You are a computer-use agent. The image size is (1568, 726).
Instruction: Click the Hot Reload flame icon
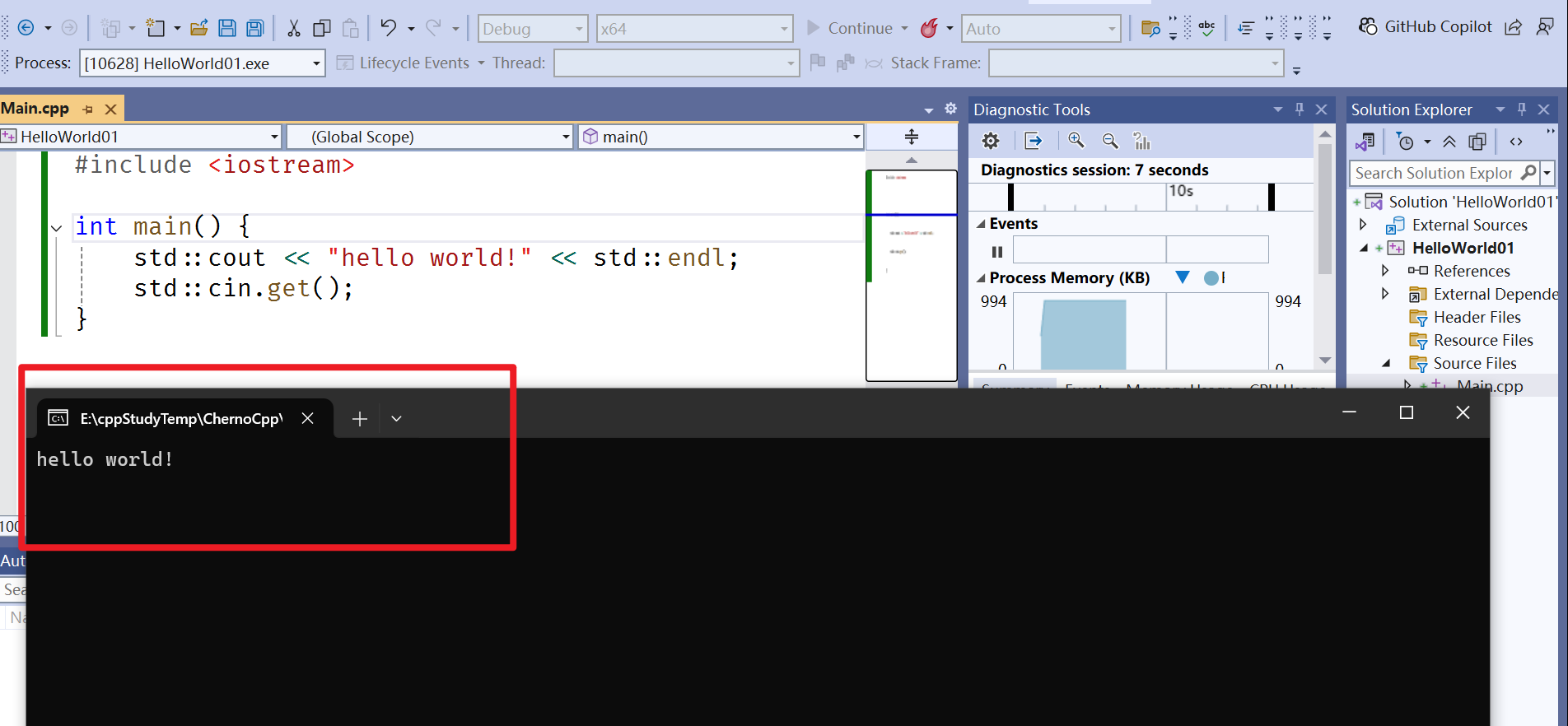[929, 28]
